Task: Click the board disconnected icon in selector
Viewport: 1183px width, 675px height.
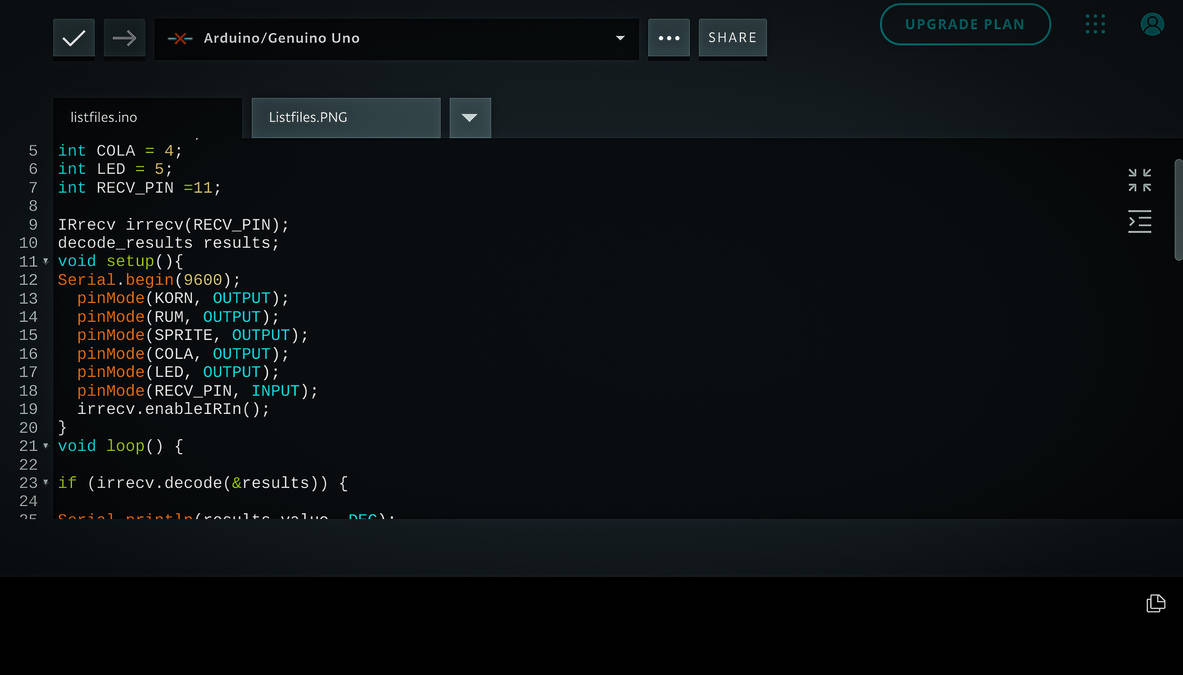Action: tap(180, 38)
